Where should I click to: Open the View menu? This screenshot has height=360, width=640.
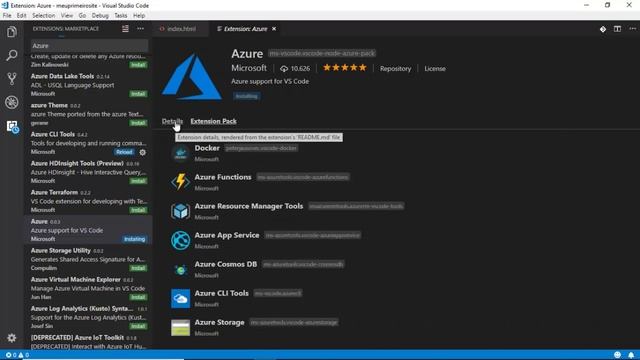pyautogui.click(x=67, y=16)
